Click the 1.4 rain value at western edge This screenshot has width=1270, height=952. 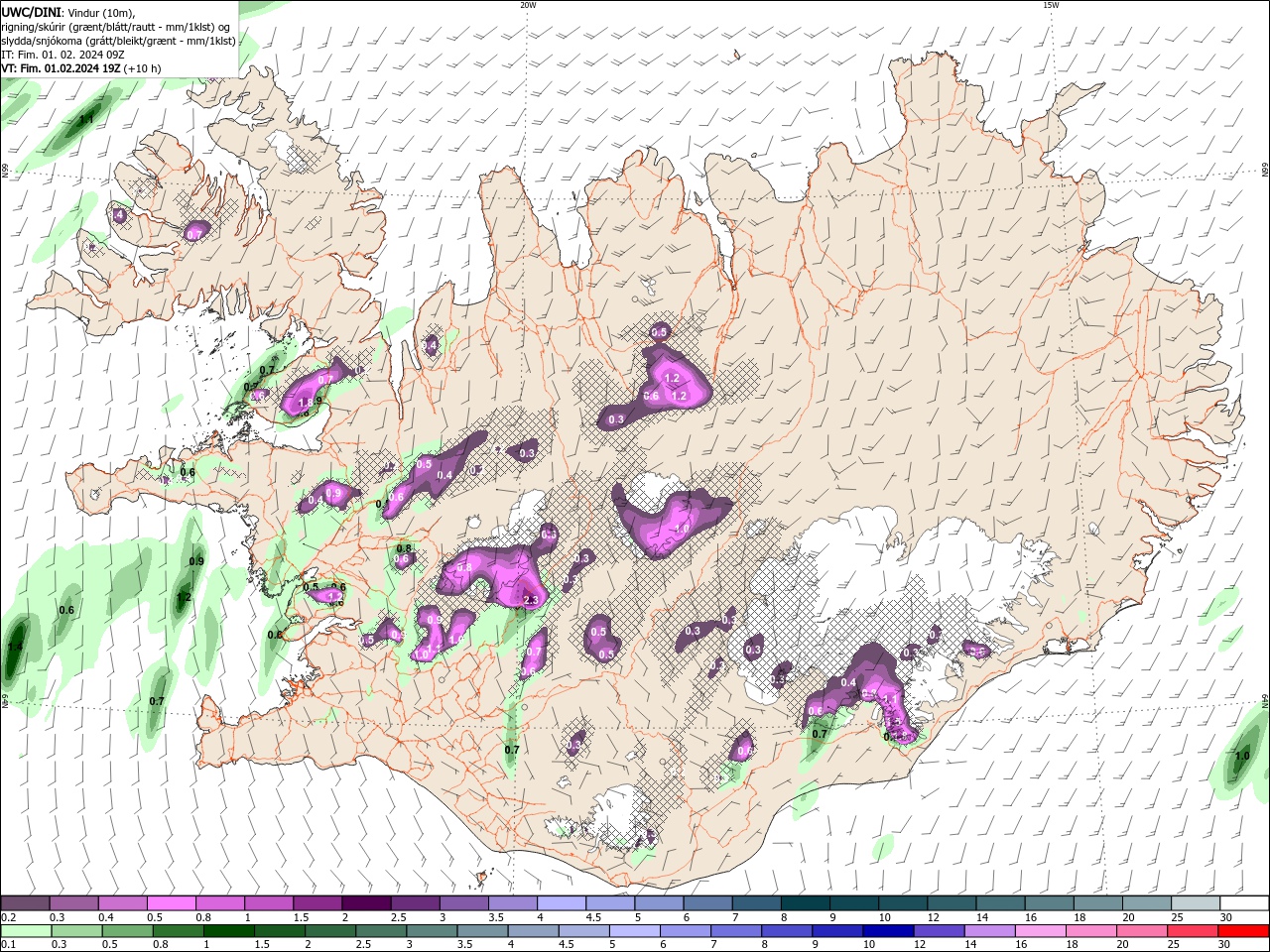14,647
